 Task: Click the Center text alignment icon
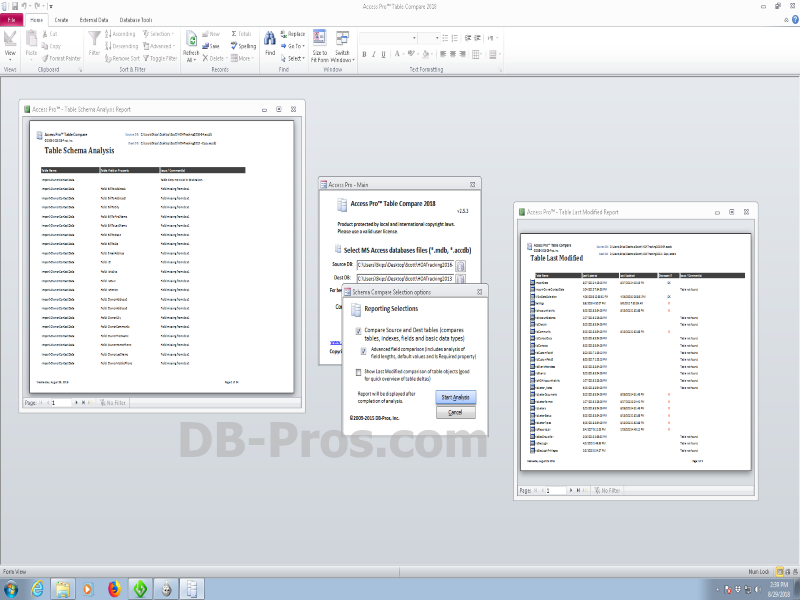pyautogui.click(x=453, y=54)
